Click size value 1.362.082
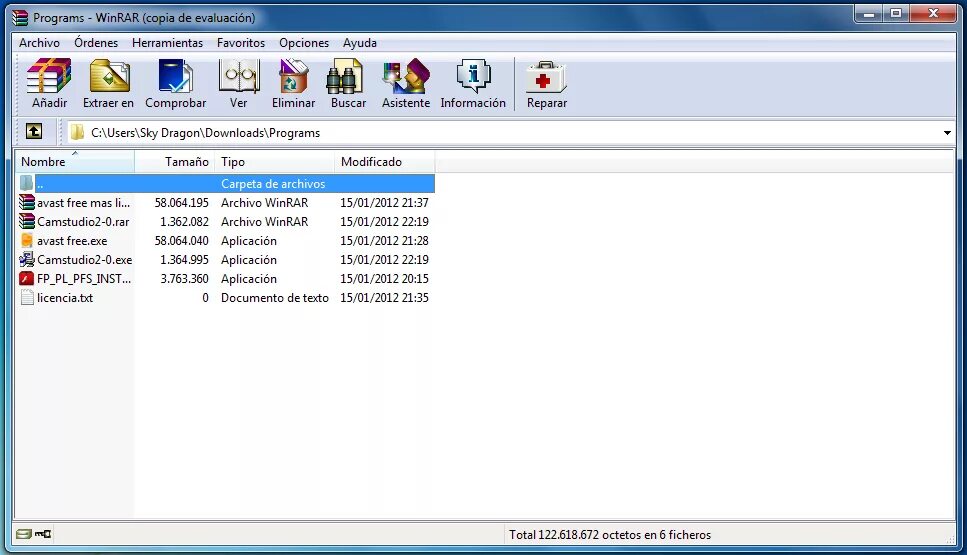967x555 pixels. [x=184, y=221]
